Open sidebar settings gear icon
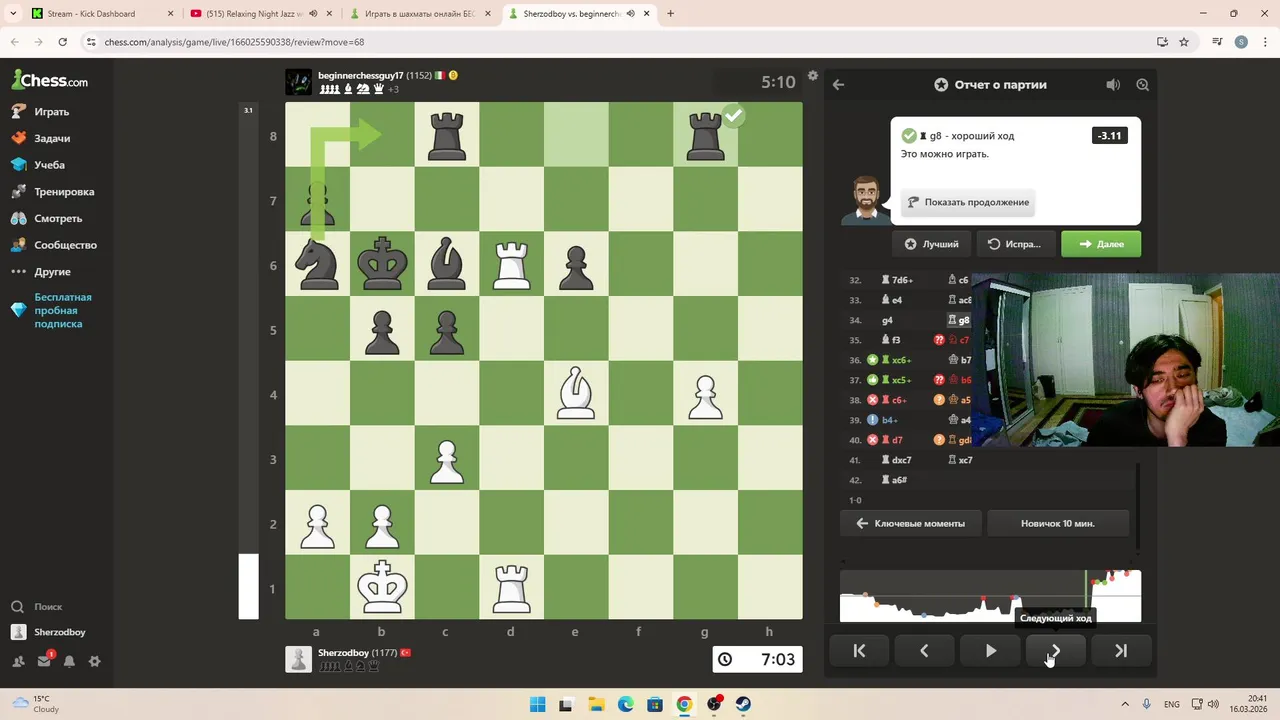Screen dimensions: 1280x720 point(94,661)
